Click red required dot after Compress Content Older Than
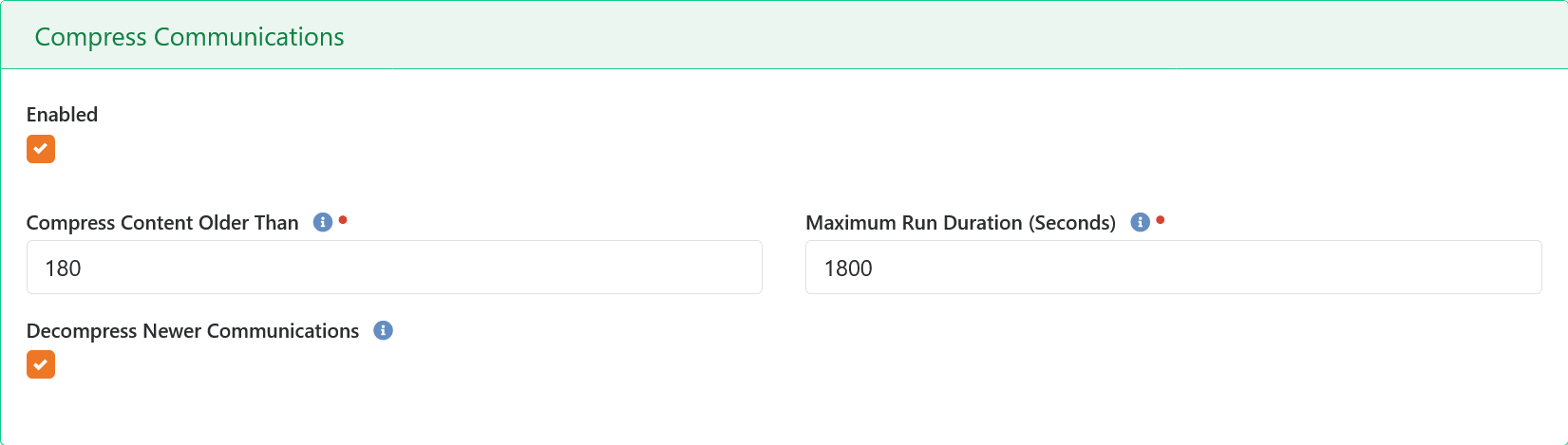This screenshot has height=445, width=1568. pyautogui.click(x=343, y=220)
